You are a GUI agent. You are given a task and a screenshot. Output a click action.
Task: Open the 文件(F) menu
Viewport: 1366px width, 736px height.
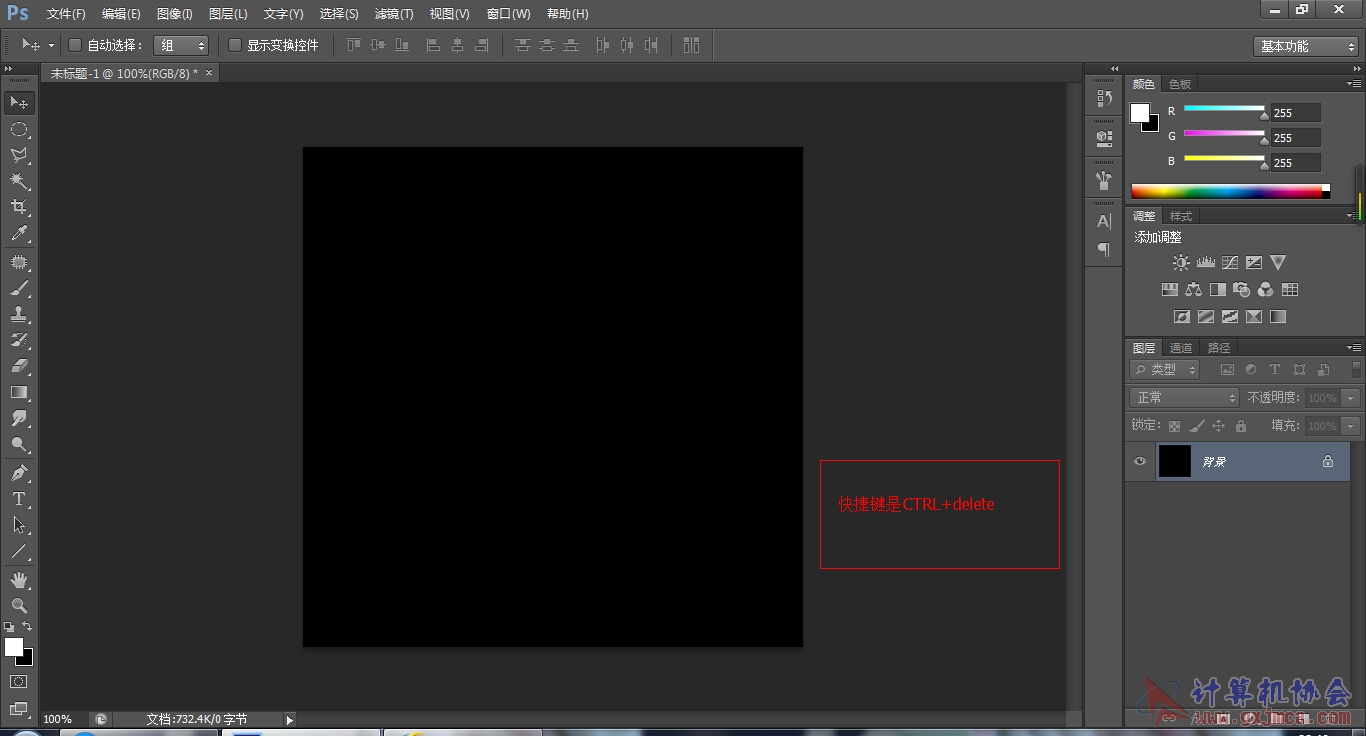click(x=66, y=14)
